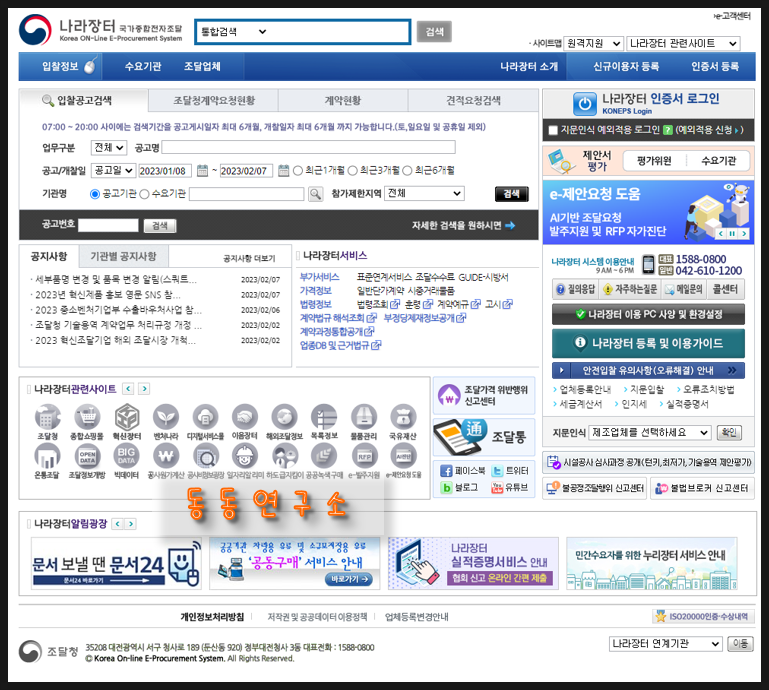This screenshot has width=769, height=690.
Task: Click the 기관명 magnifier search icon
Action: [315, 194]
